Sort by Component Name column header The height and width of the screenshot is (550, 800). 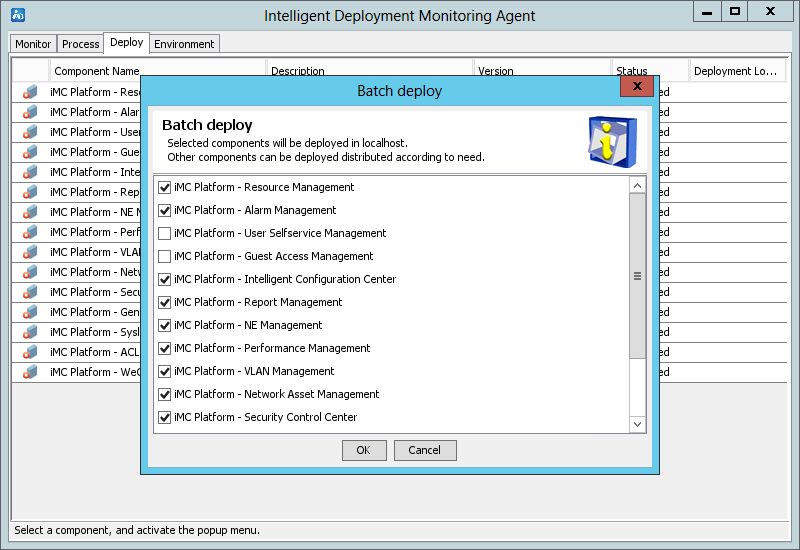point(158,71)
